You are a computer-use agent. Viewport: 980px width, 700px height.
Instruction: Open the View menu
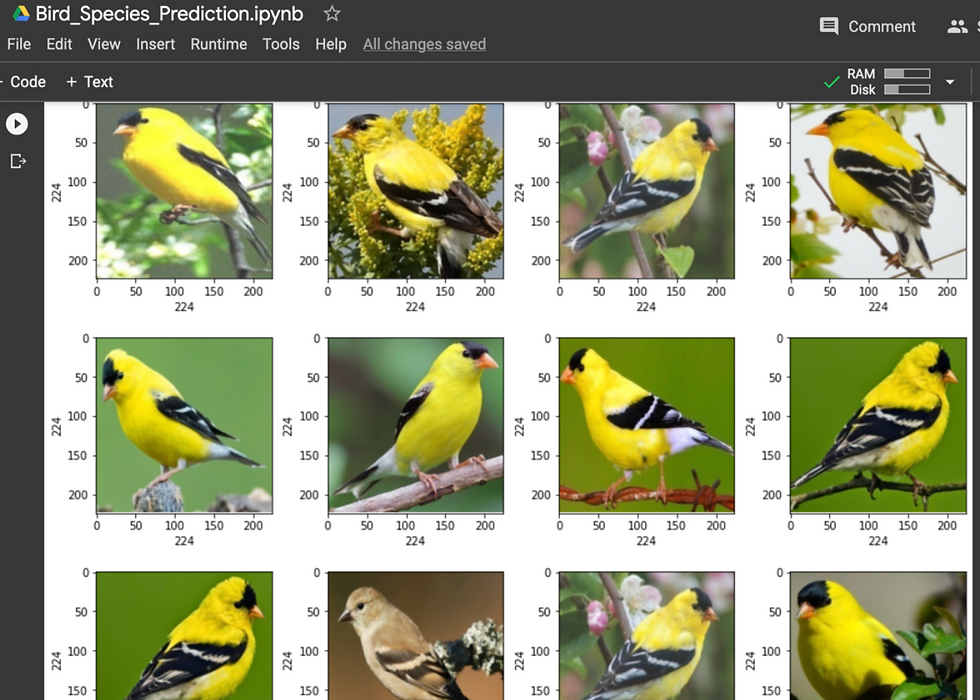pos(104,44)
